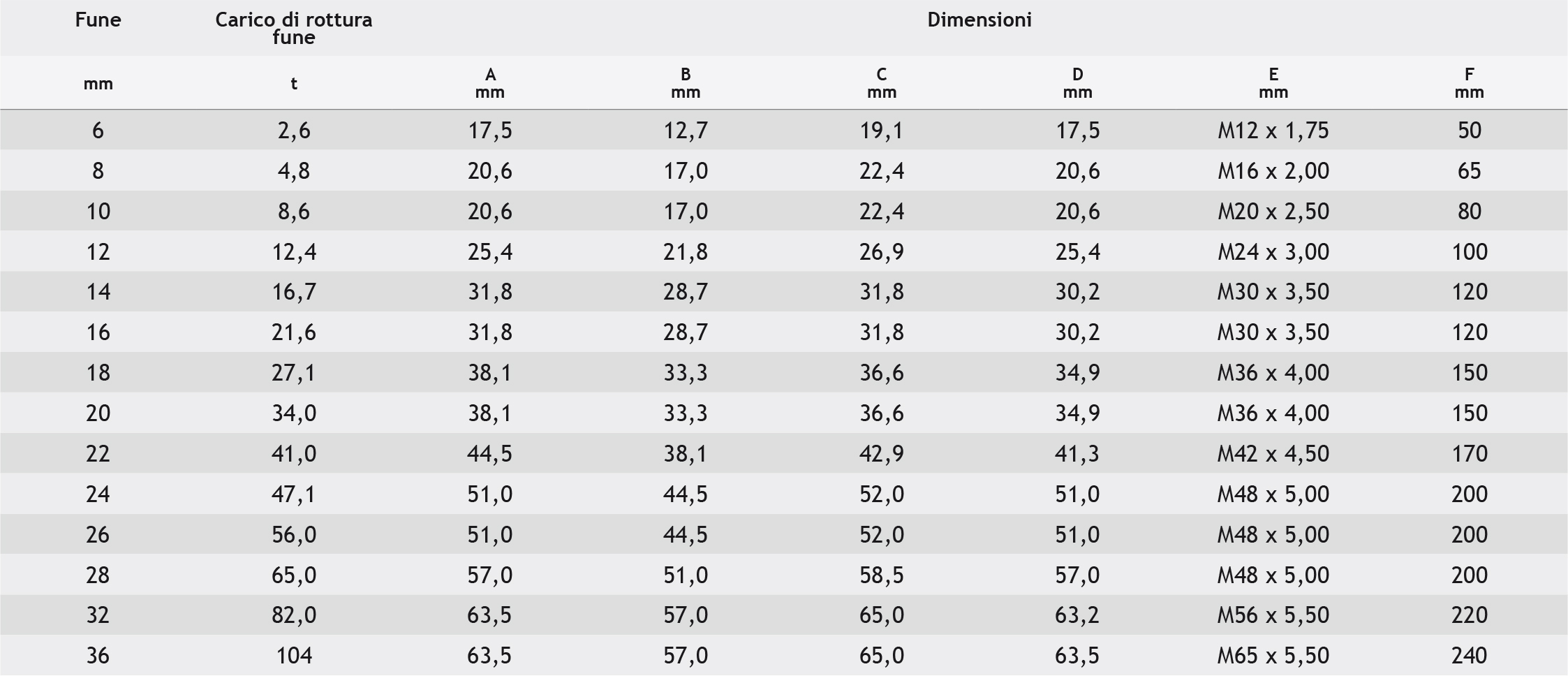Viewport: 1568px width, 676px height.
Task: Select the column A mm header
Action: click(489, 83)
